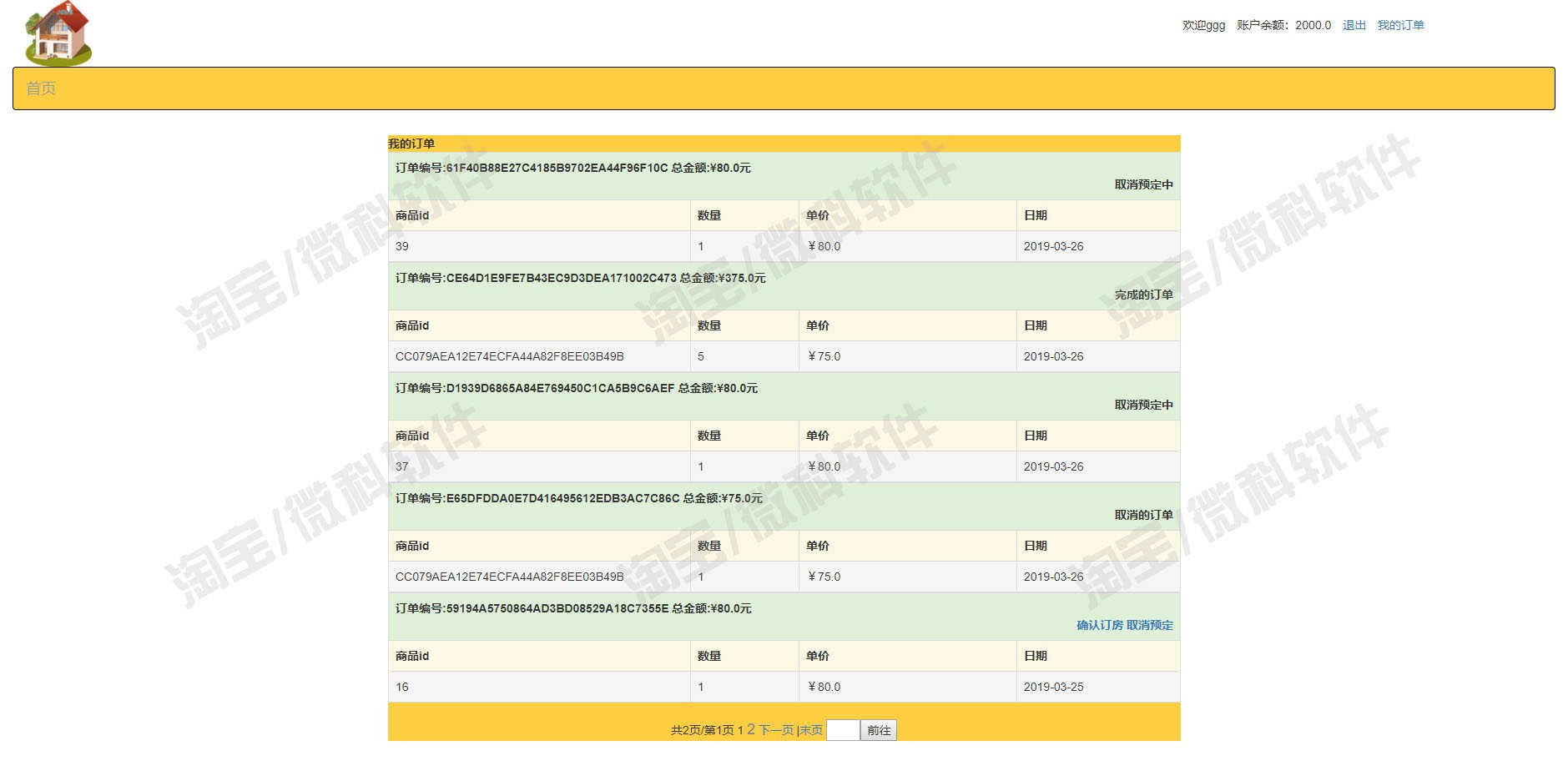This screenshot has height=766, width=1568.
Task: Click the 前往 go button
Action: [879, 730]
